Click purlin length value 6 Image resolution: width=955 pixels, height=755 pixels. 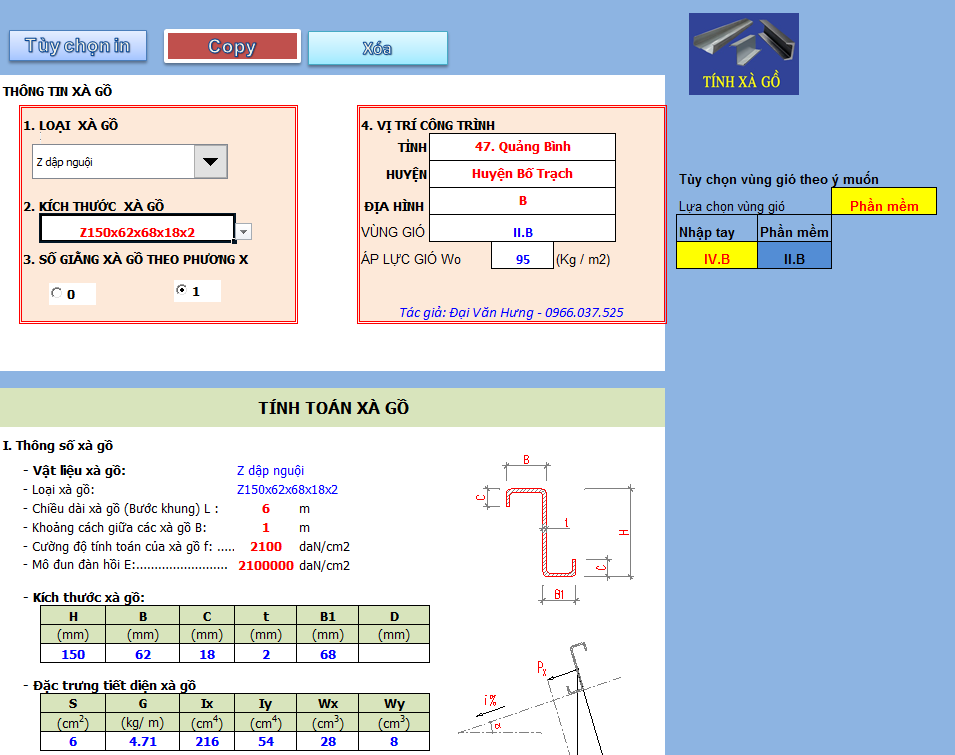(x=266, y=508)
